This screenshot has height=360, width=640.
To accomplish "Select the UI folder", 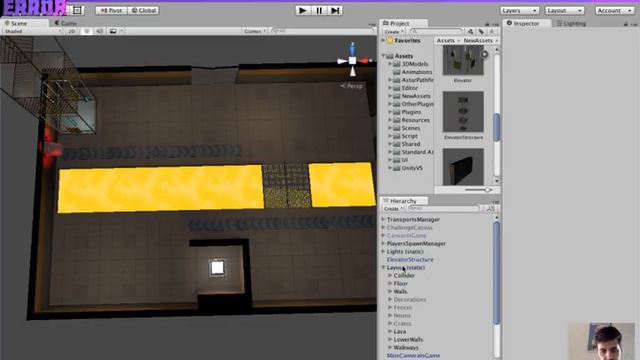I will tap(404, 160).
